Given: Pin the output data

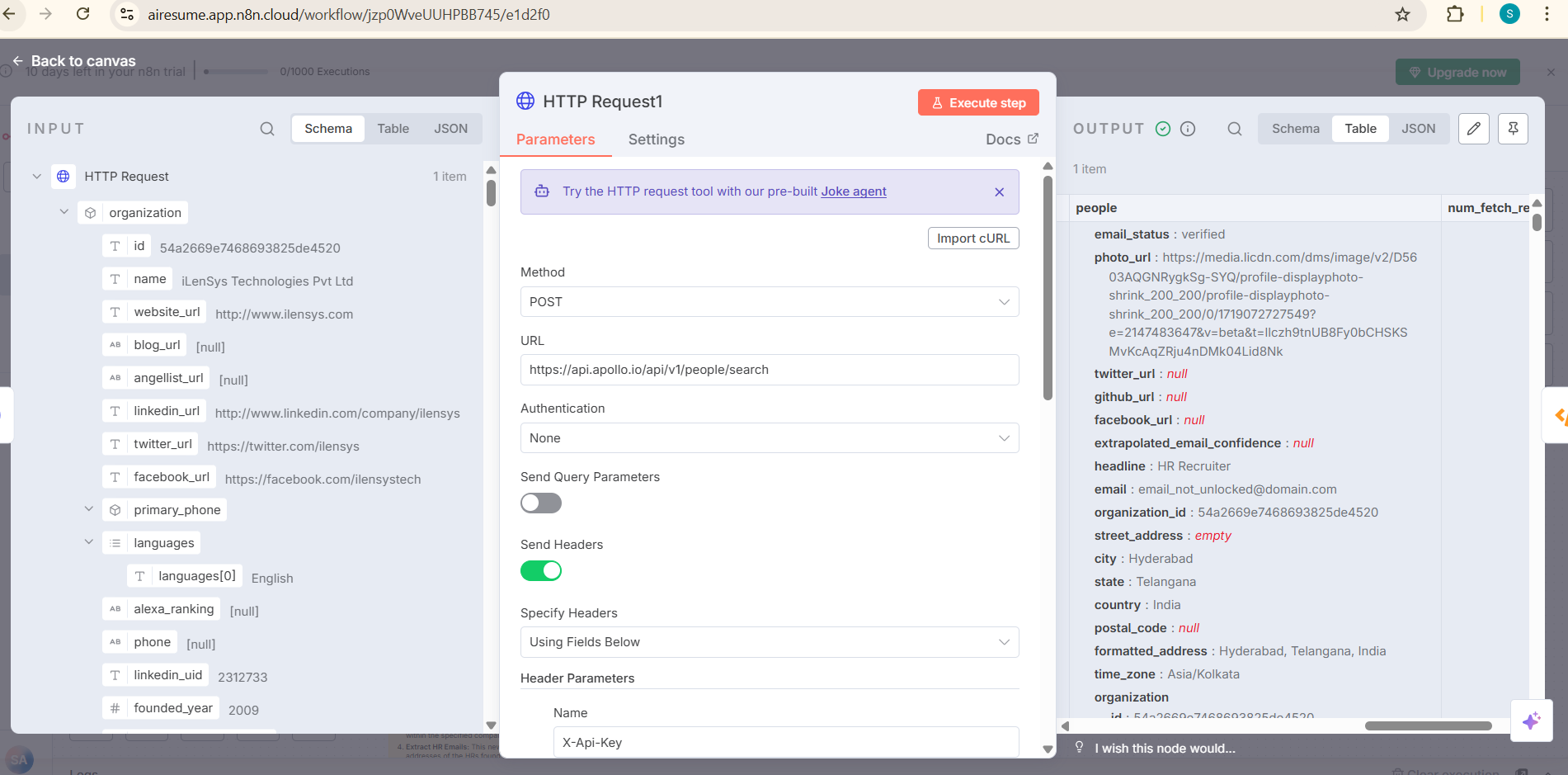Looking at the screenshot, I should [x=1514, y=129].
